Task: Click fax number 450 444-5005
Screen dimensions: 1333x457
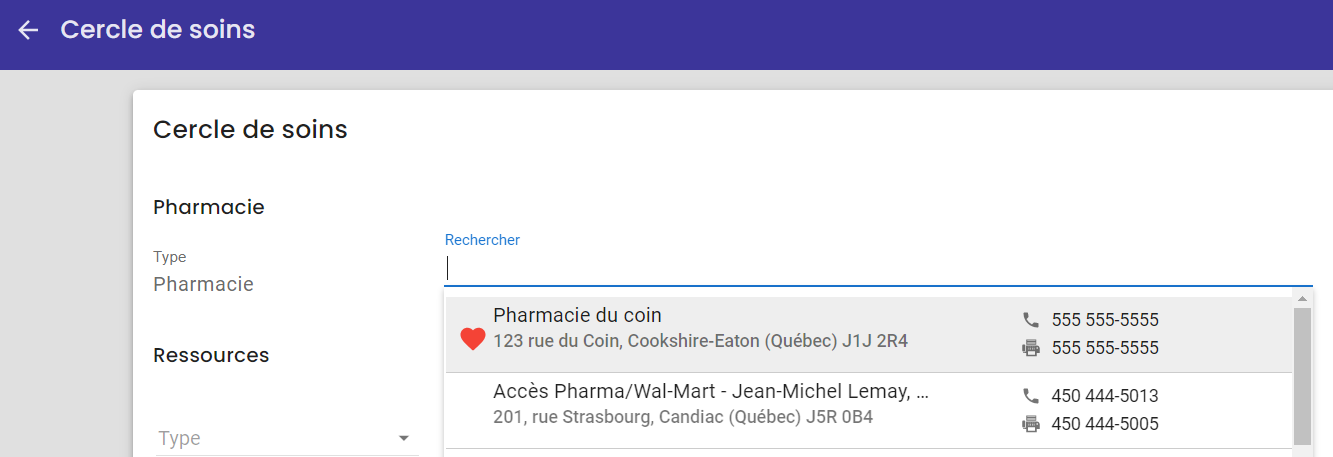Action: pyautogui.click(x=1105, y=424)
